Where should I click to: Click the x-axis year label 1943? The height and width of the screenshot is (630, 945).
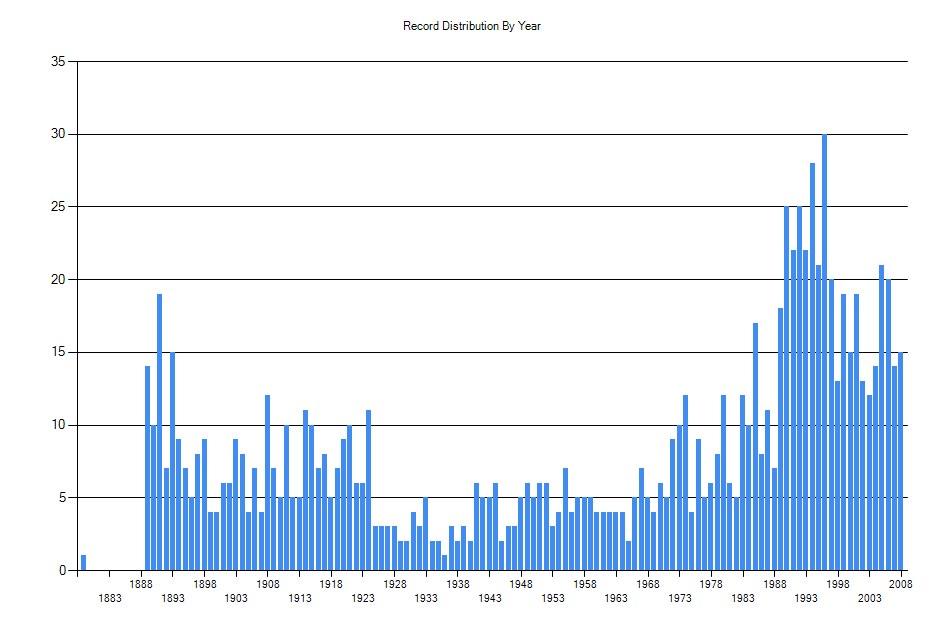[490, 598]
